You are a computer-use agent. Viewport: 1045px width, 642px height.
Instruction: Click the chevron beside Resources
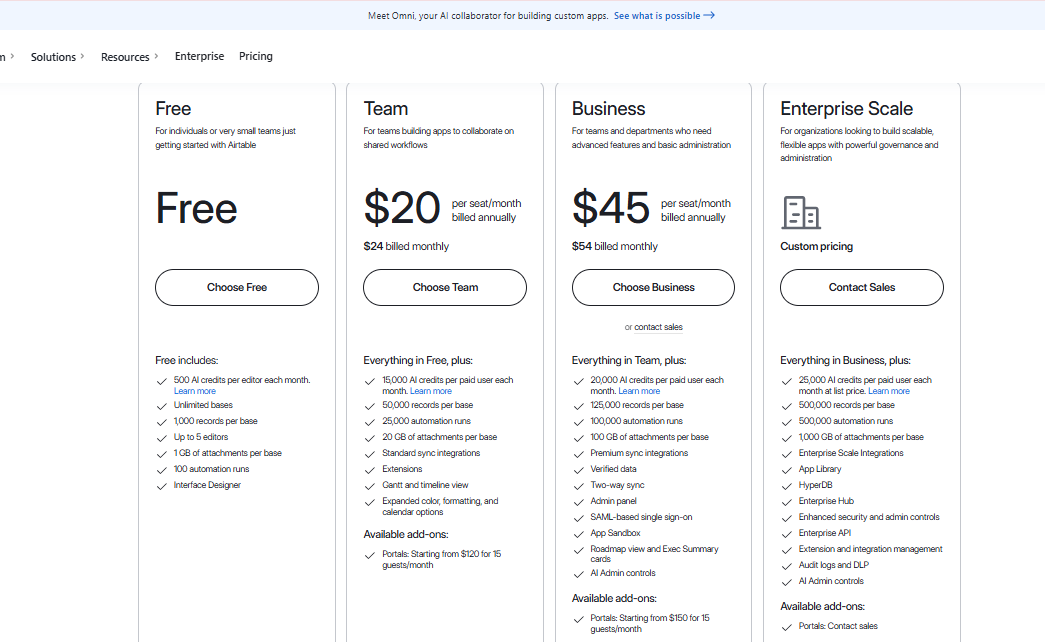156,56
